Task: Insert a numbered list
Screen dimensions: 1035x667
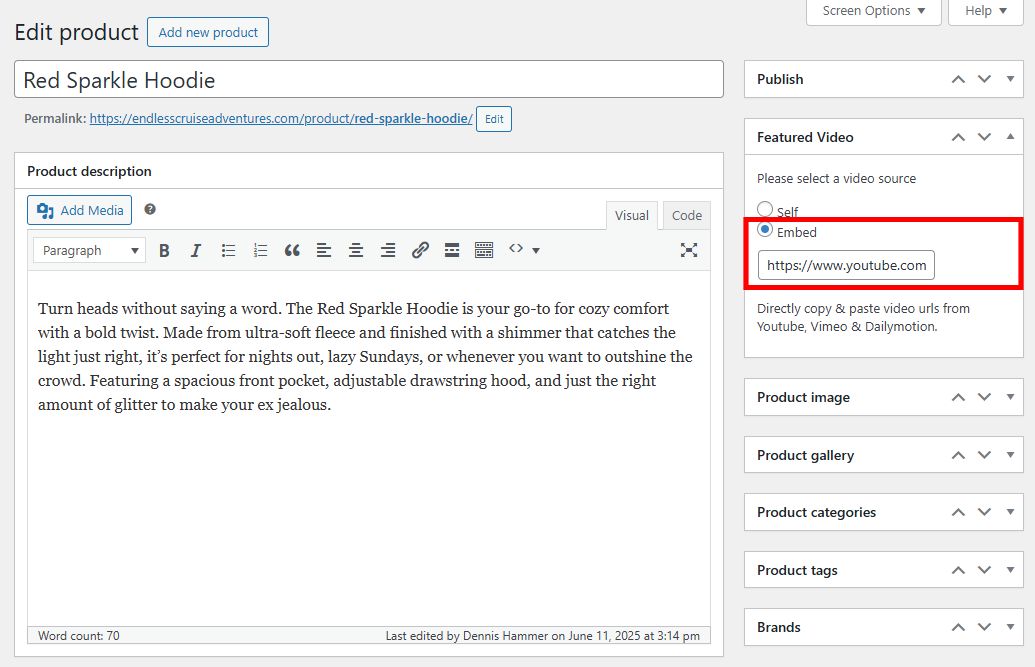Action: click(x=260, y=249)
